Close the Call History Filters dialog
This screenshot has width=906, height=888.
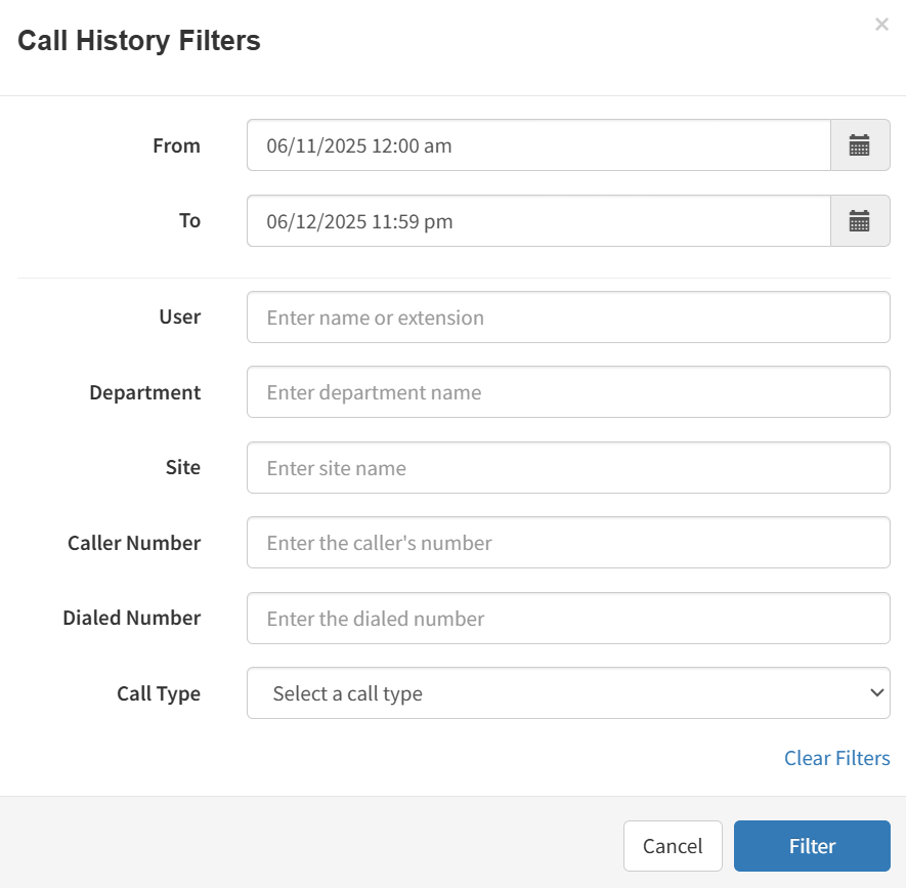tap(881, 25)
